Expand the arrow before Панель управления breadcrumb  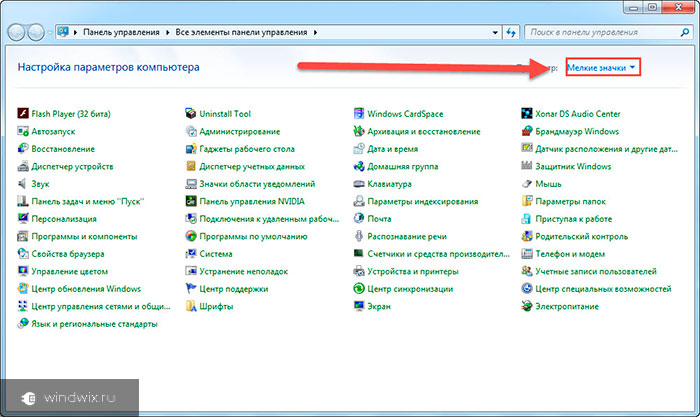click(x=75, y=32)
